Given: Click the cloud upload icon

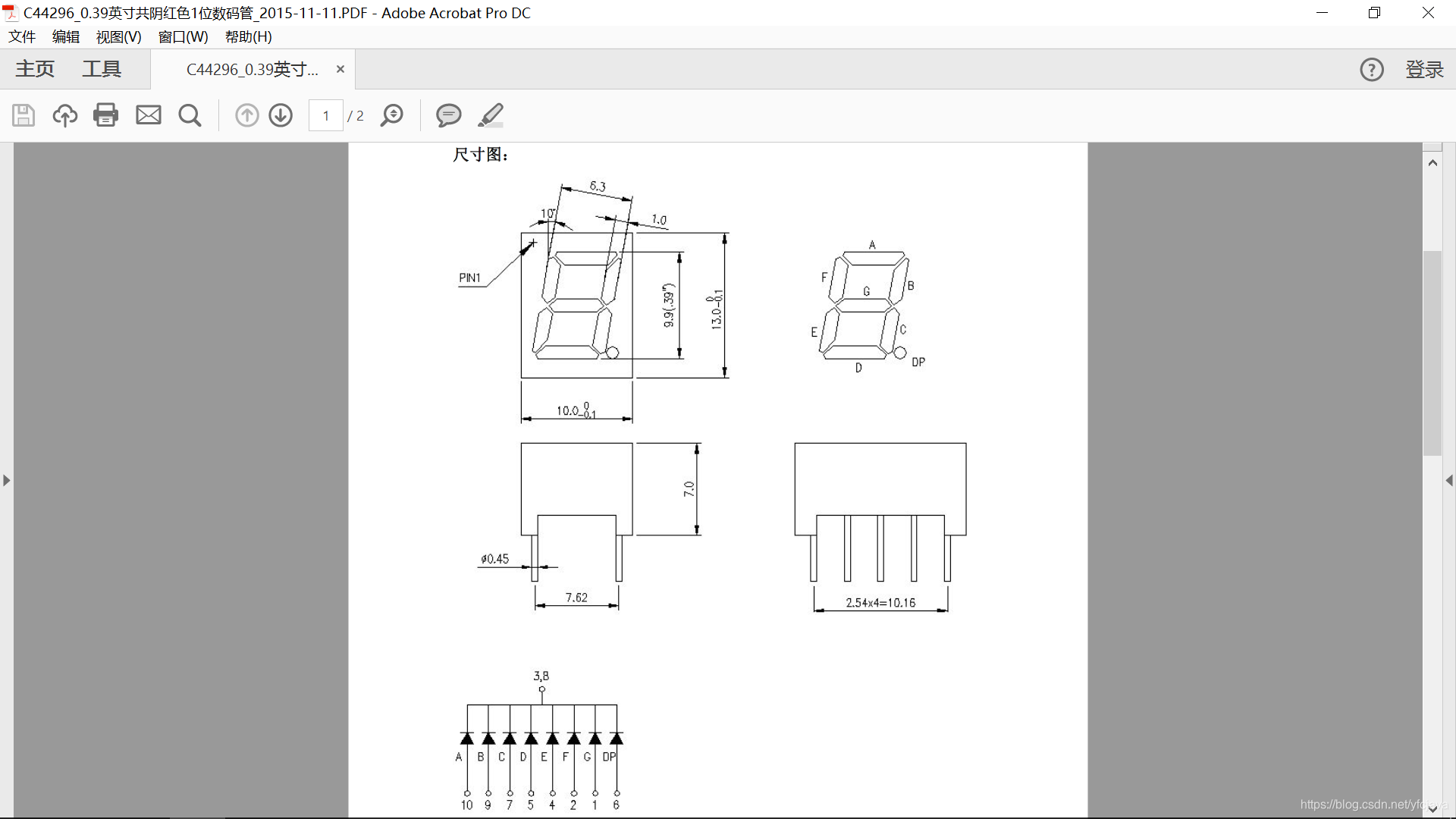Looking at the screenshot, I should click(x=65, y=115).
